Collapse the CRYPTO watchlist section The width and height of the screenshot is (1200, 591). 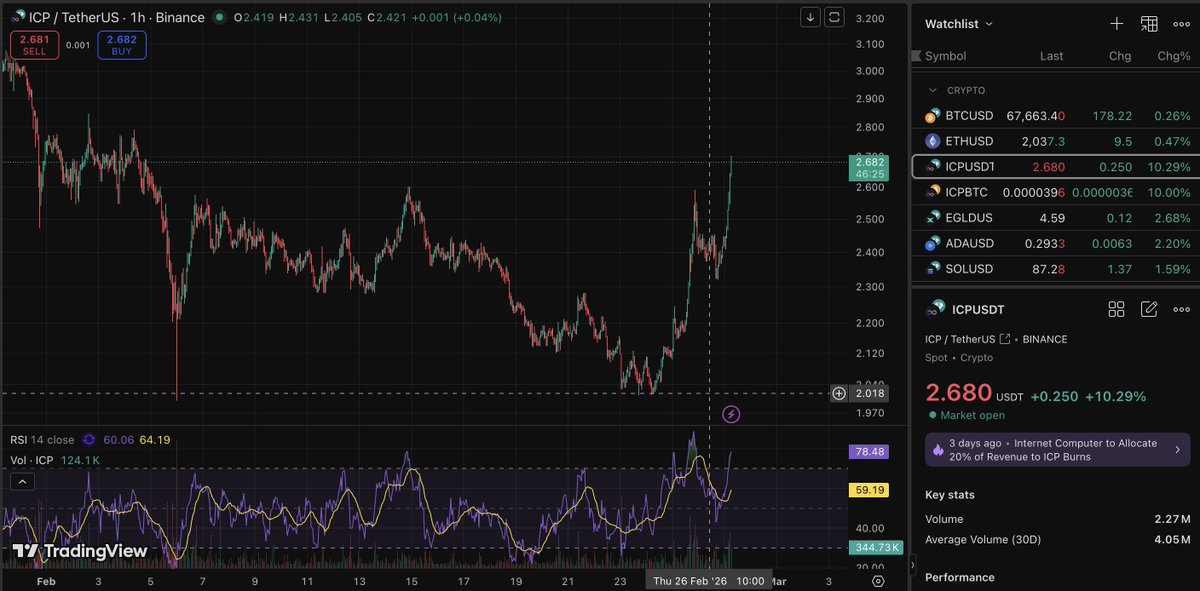coord(933,90)
